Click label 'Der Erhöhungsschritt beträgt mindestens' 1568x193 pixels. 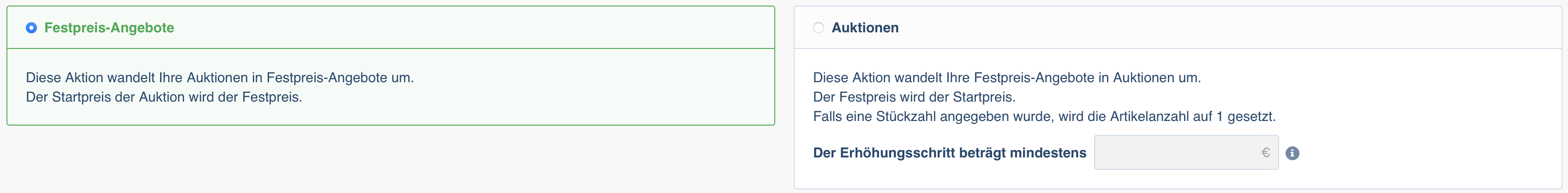(950, 153)
